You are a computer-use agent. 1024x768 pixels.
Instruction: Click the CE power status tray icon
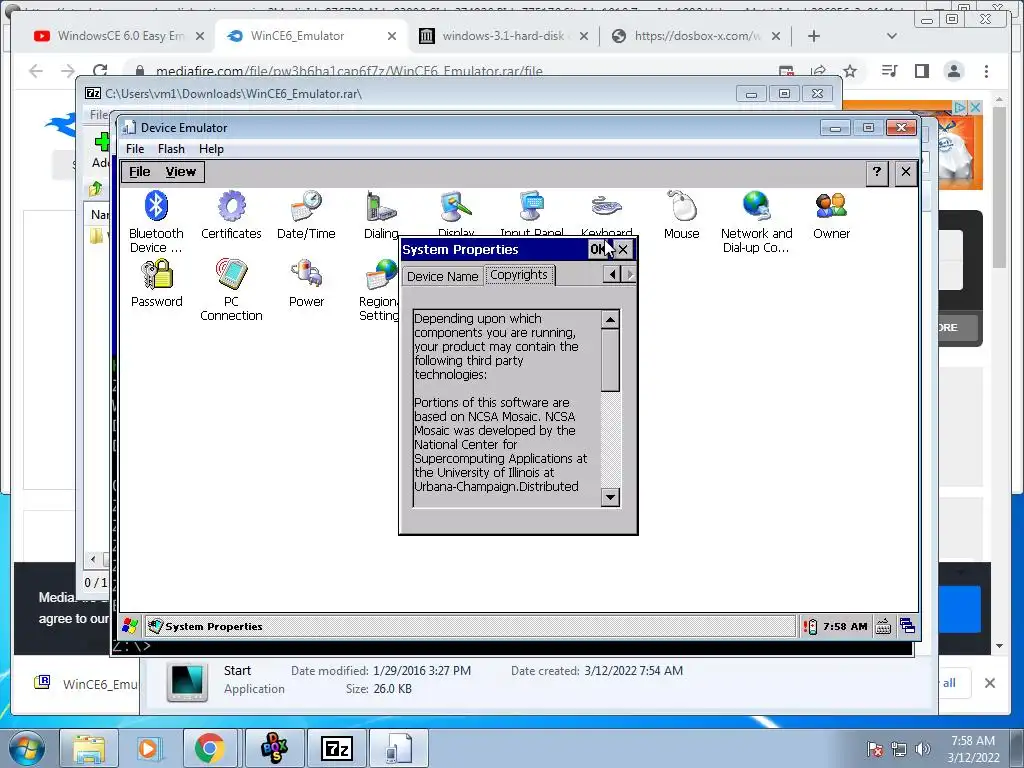pyautogui.click(x=810, y=627)
